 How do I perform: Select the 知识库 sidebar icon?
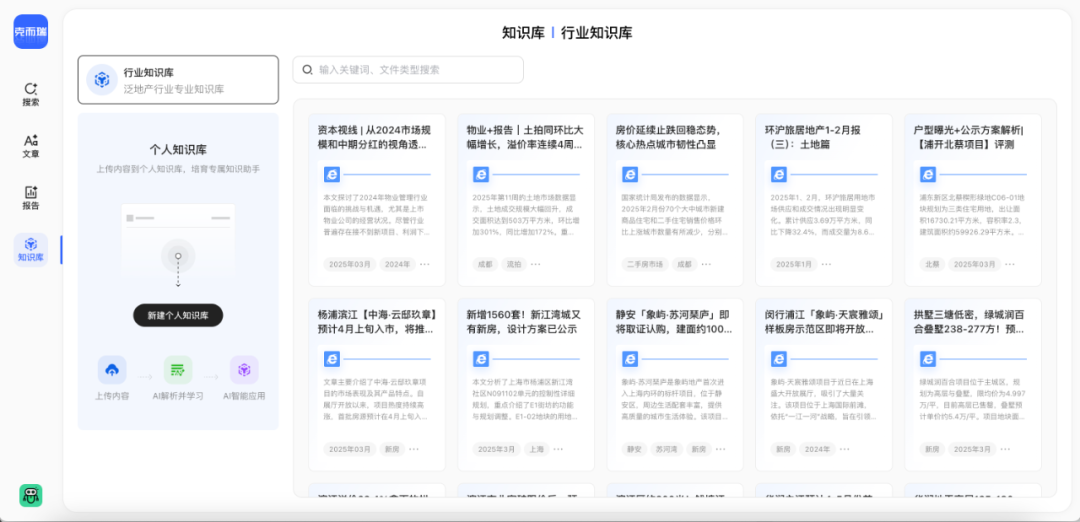pyautogui.click(x=30, y=249)
